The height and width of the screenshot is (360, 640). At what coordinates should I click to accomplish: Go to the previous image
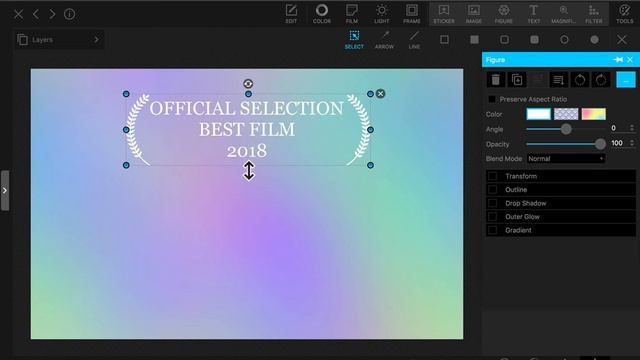[x=36, y=14]
